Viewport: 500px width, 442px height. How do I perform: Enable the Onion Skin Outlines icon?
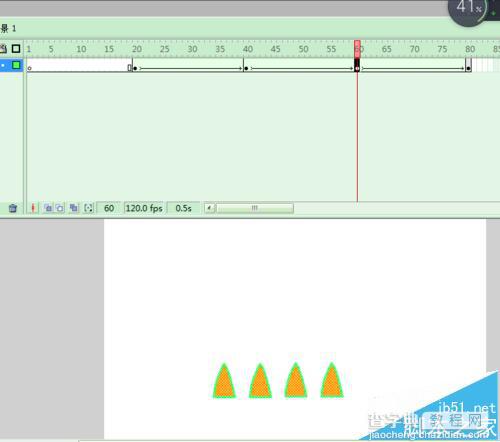point(60,208)
